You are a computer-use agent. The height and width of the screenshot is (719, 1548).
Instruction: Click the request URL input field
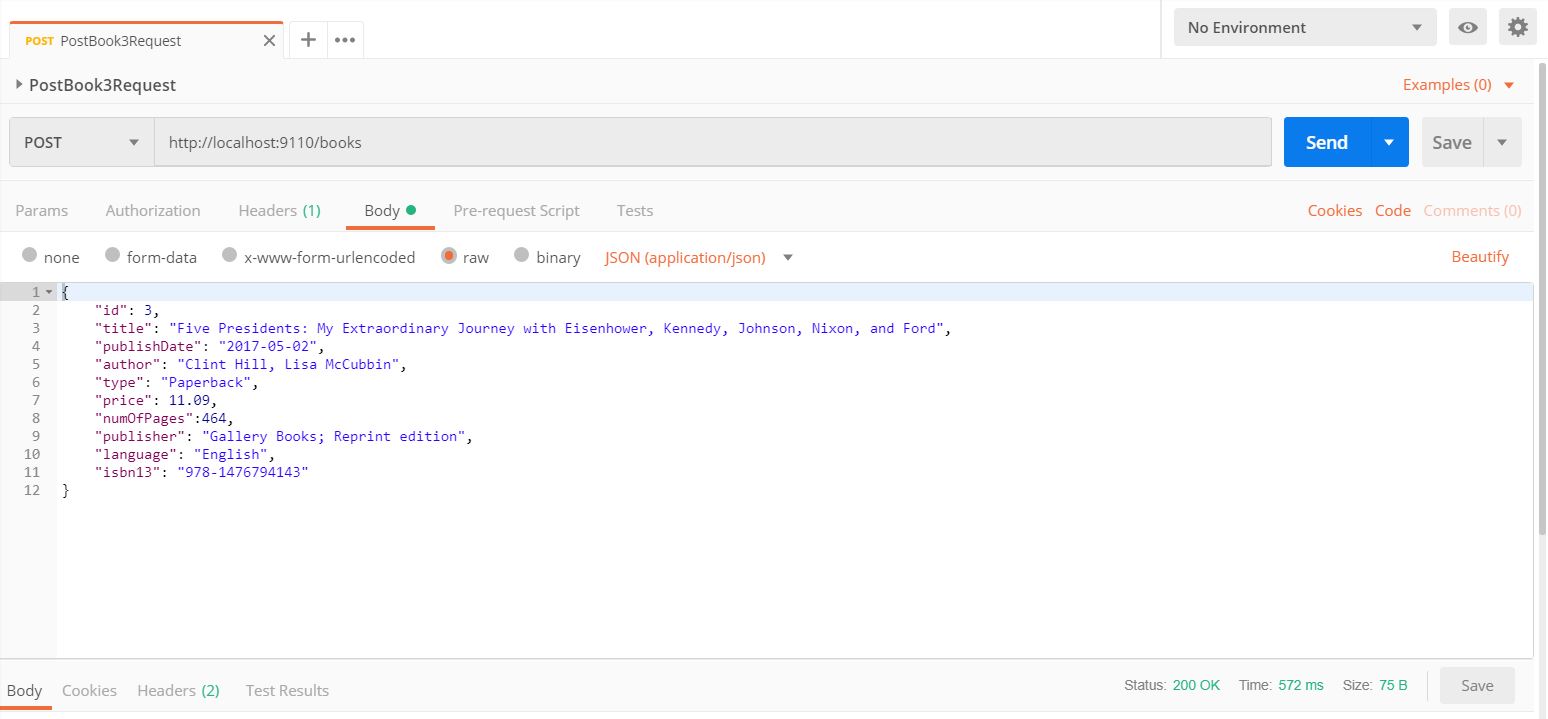[712, 142]
